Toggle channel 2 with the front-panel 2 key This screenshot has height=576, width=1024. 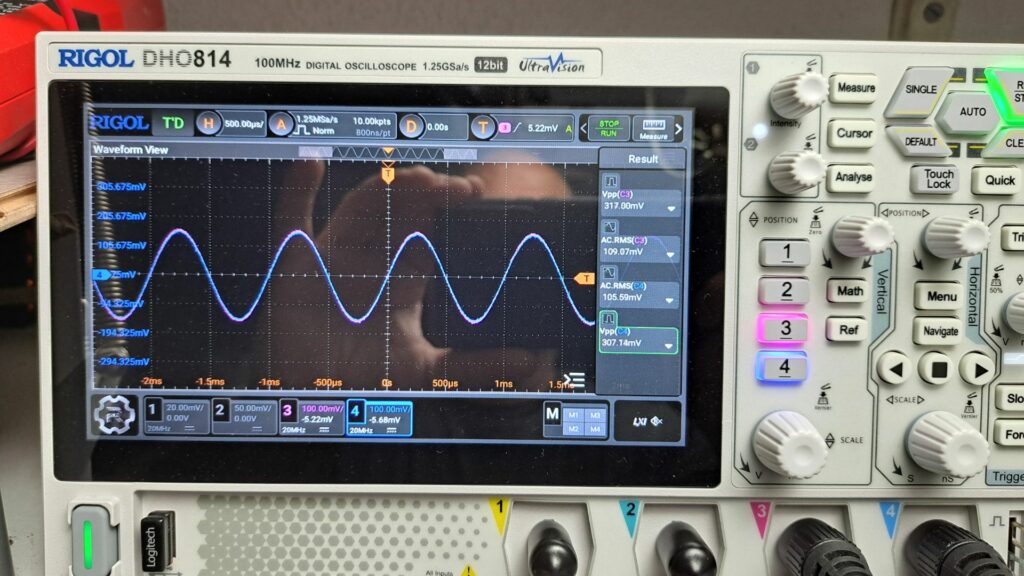tap(786, 291)
